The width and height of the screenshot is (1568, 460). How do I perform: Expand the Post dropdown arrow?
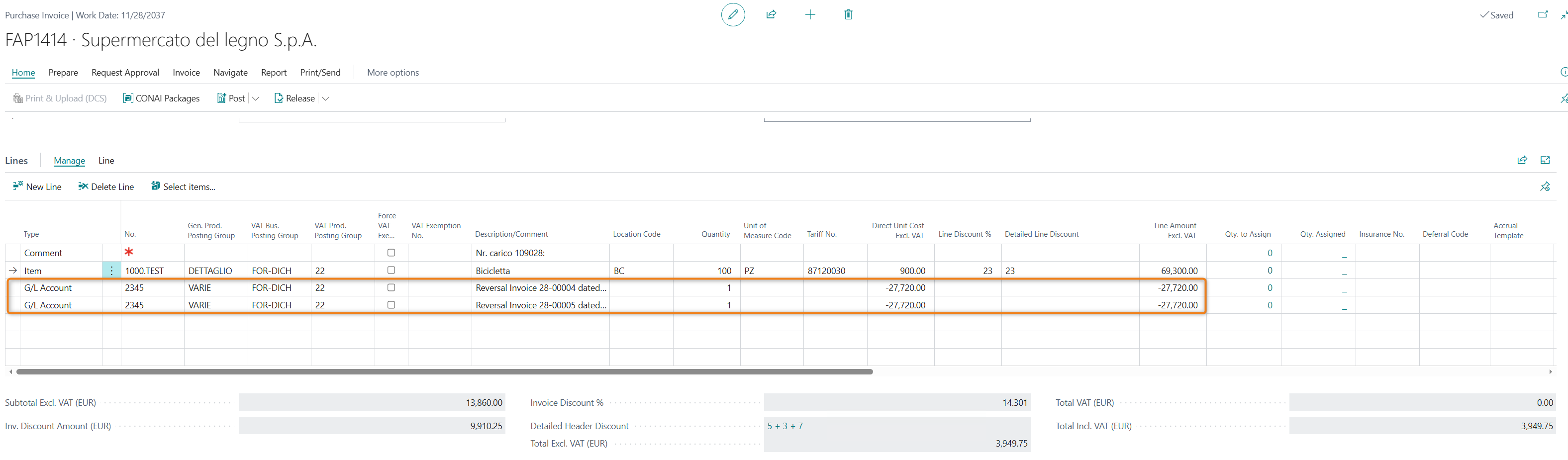pyautogui.click(x=256, y=98)
